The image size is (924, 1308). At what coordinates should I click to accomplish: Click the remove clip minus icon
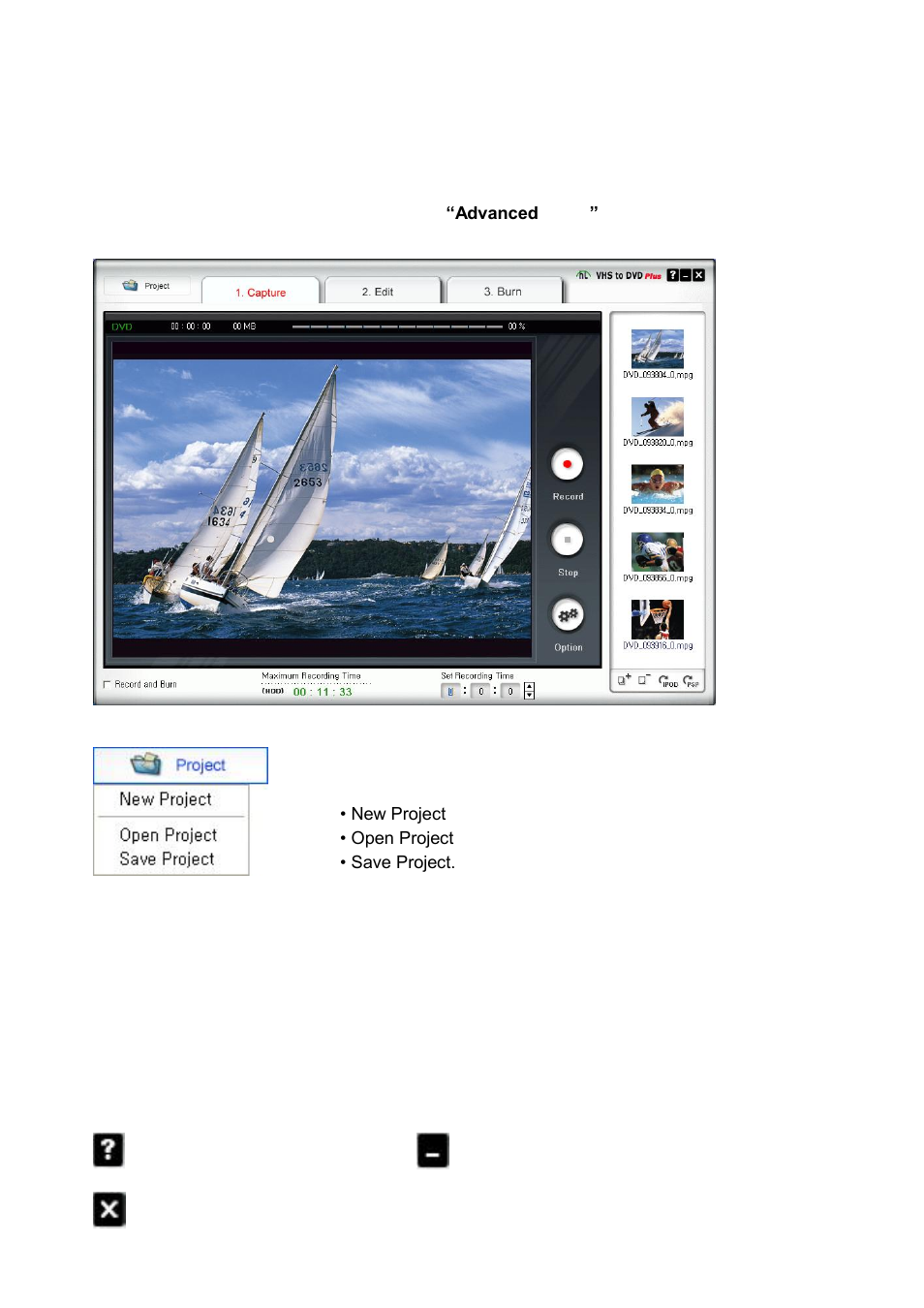644,680
